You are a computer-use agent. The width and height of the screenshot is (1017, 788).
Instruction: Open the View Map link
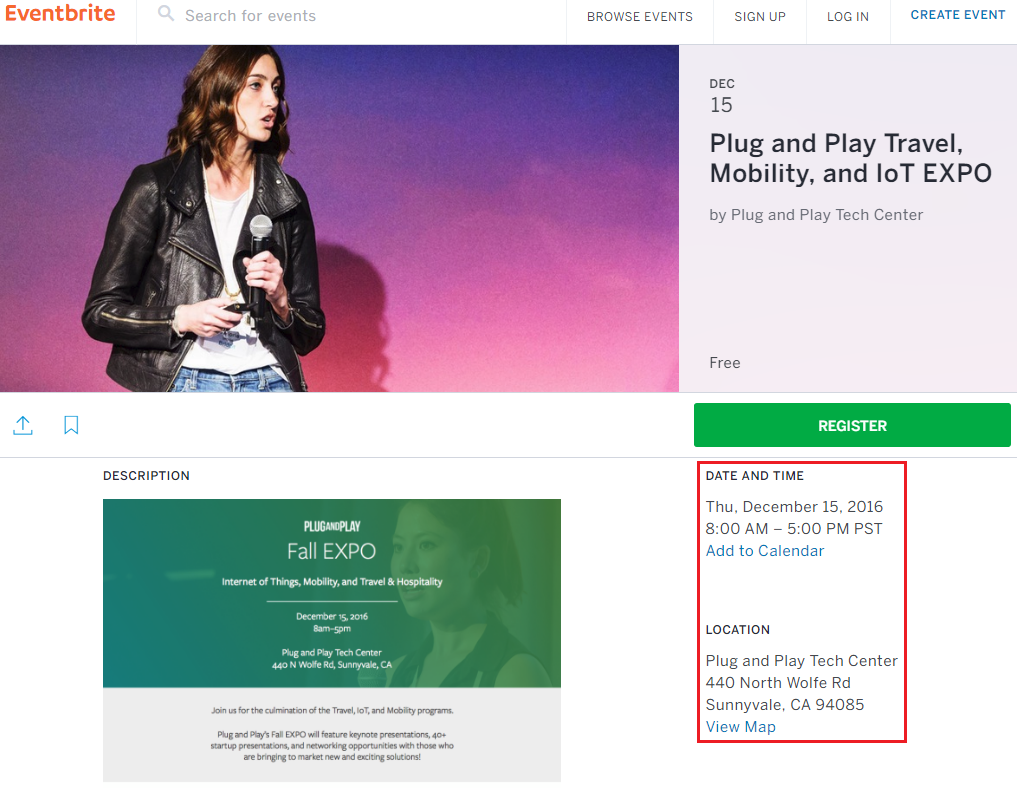(740, 727)
